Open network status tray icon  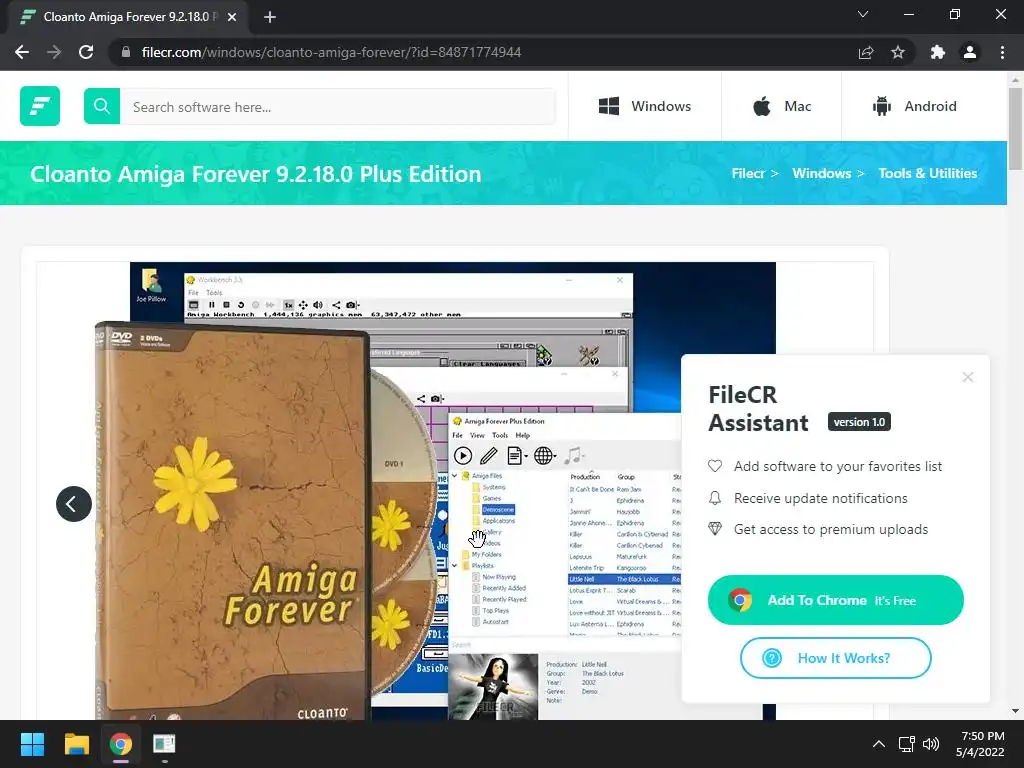tap(906, 744)
